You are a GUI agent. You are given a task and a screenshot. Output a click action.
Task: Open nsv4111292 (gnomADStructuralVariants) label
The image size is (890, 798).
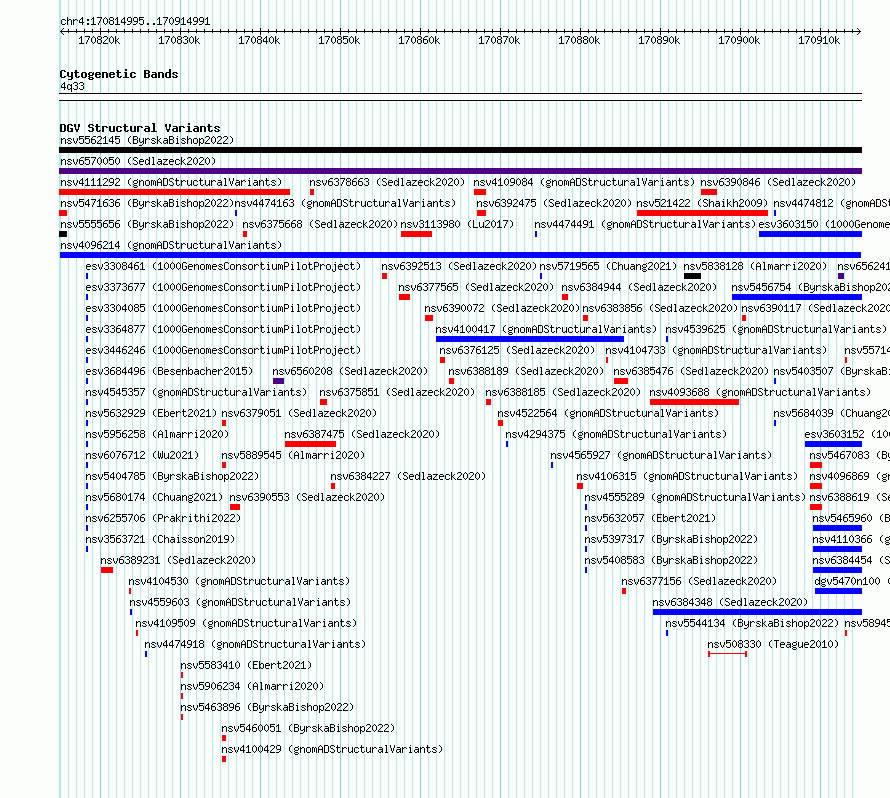[171, 182]
